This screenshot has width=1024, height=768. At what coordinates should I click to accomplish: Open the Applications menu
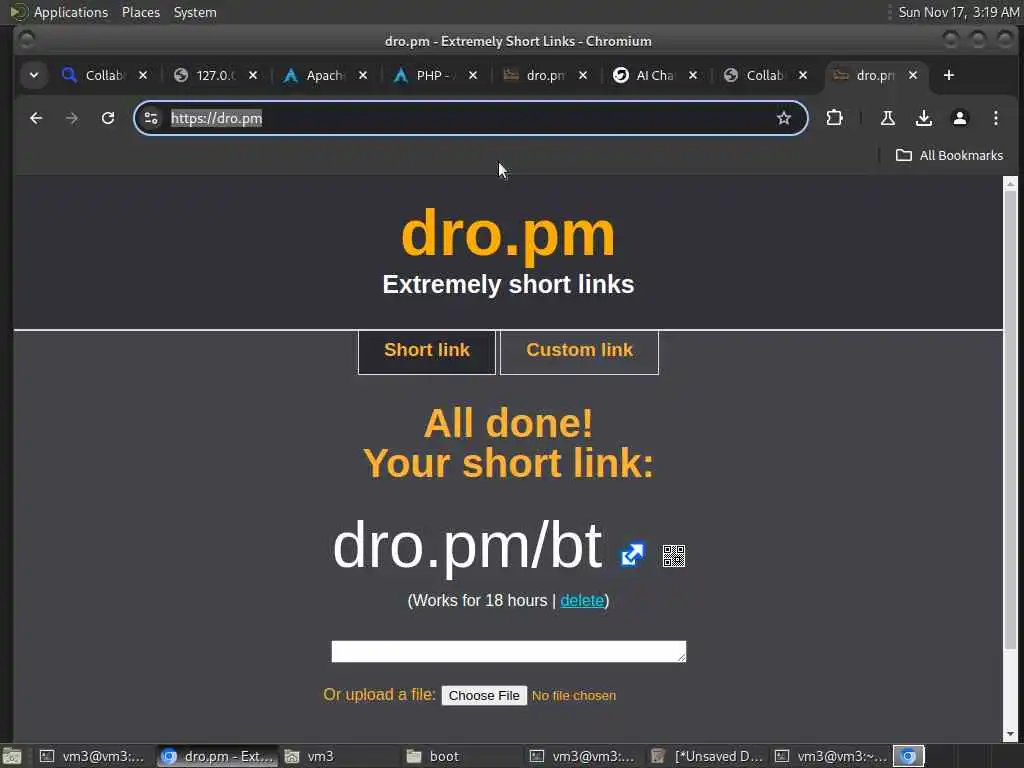[x=59, y=12]
